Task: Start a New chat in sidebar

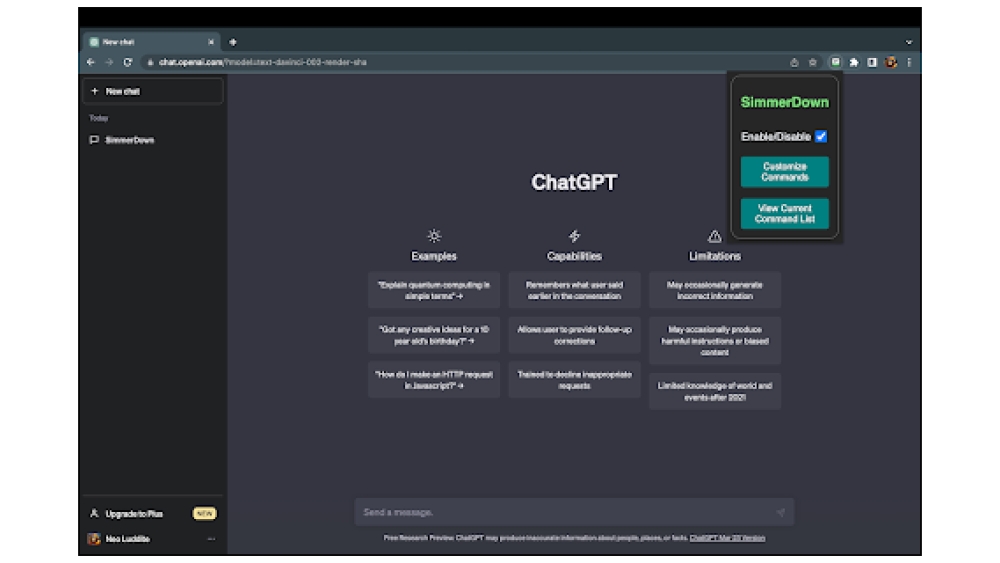Action: [x=153, y=91]
